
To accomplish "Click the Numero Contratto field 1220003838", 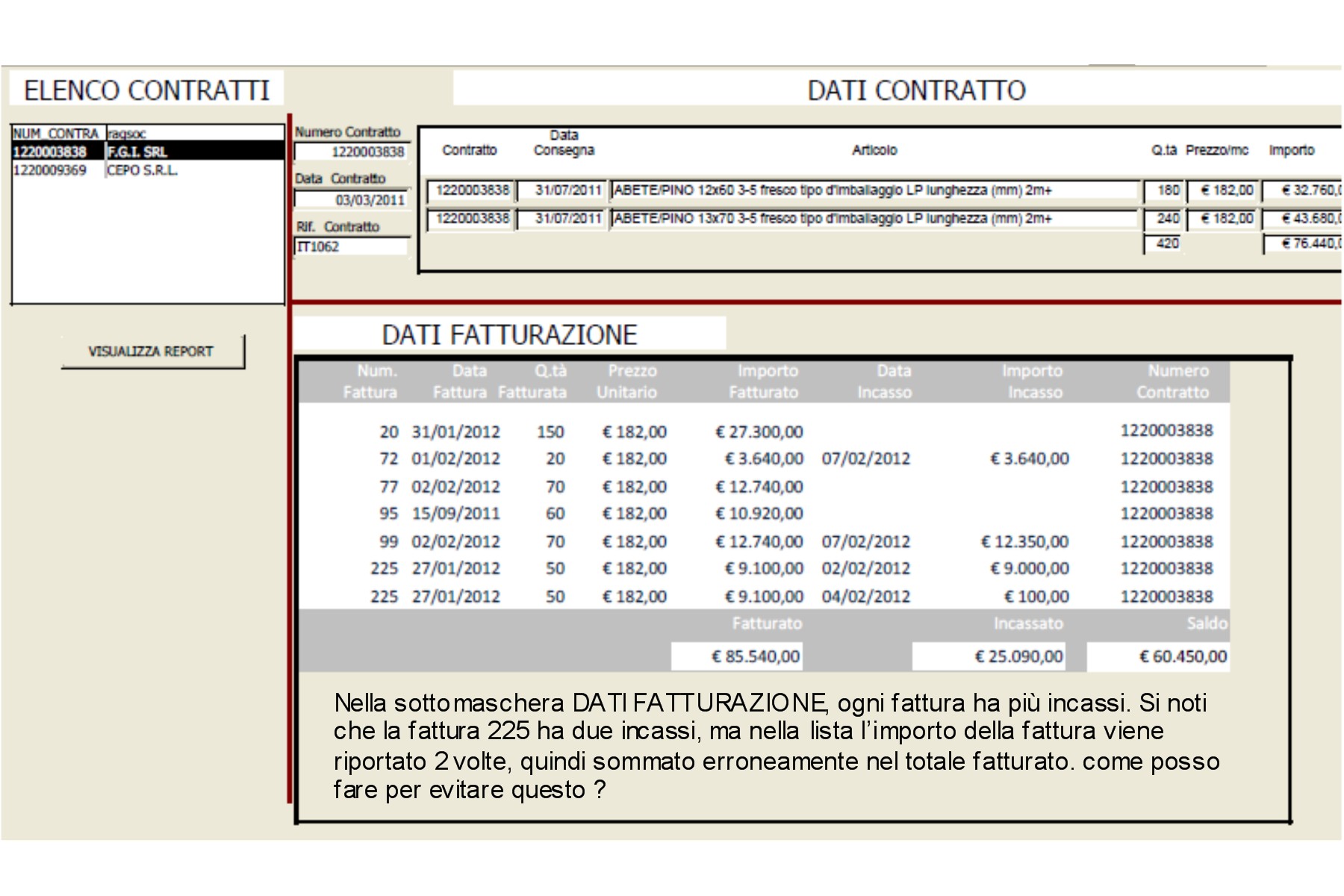I will [351, 152].
